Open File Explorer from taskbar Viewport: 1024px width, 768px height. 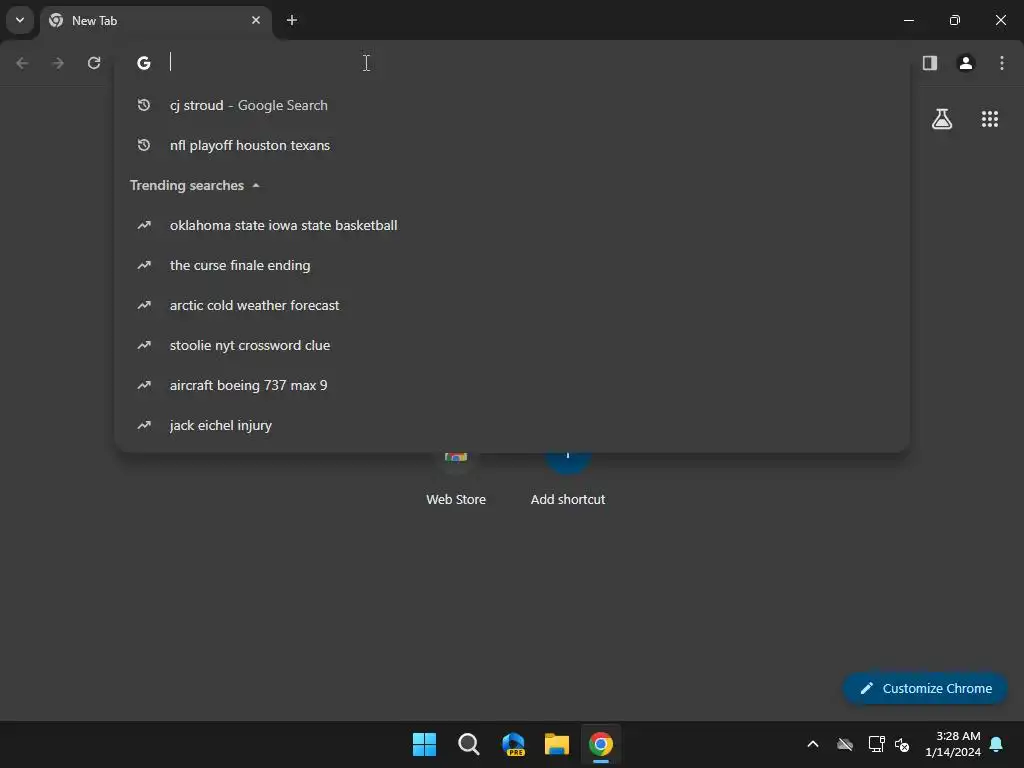(557, 744)
